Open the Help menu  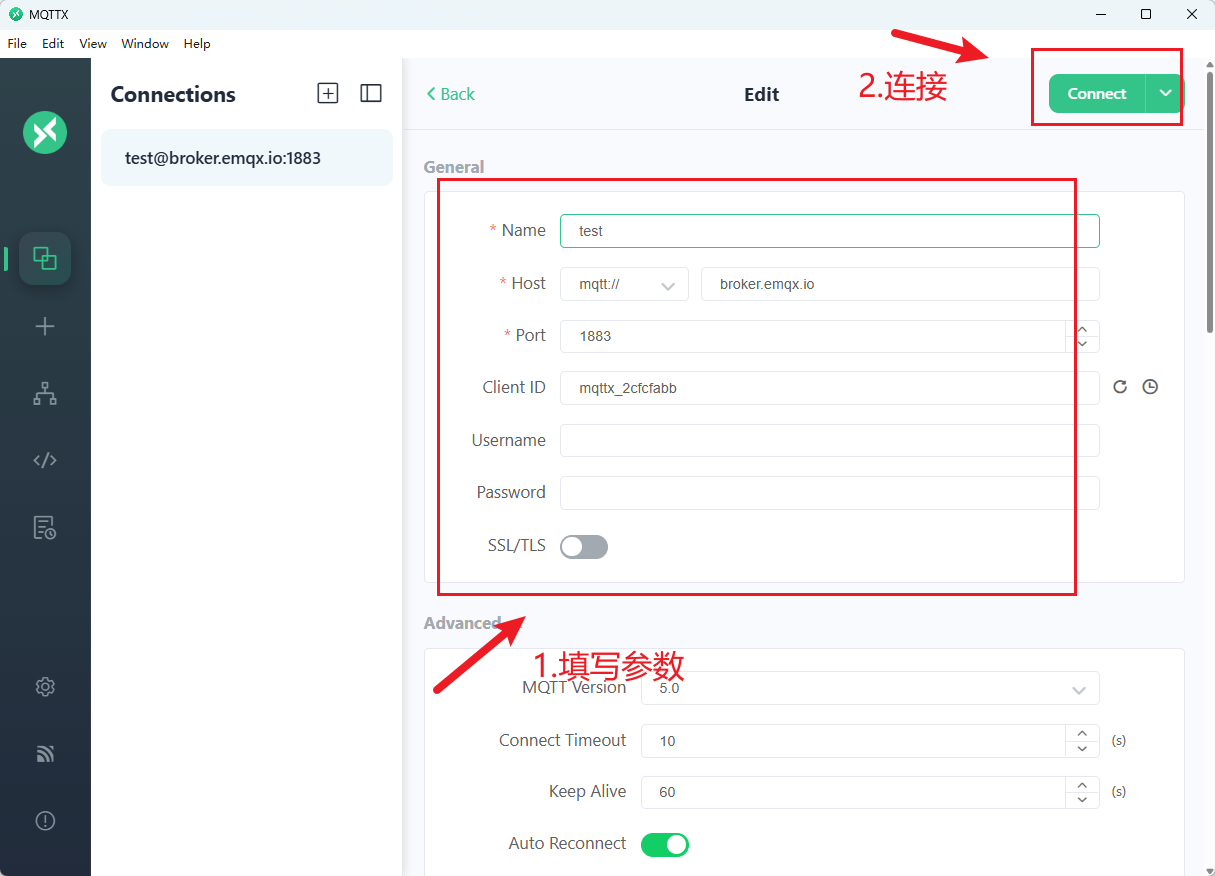pos(197,44)
